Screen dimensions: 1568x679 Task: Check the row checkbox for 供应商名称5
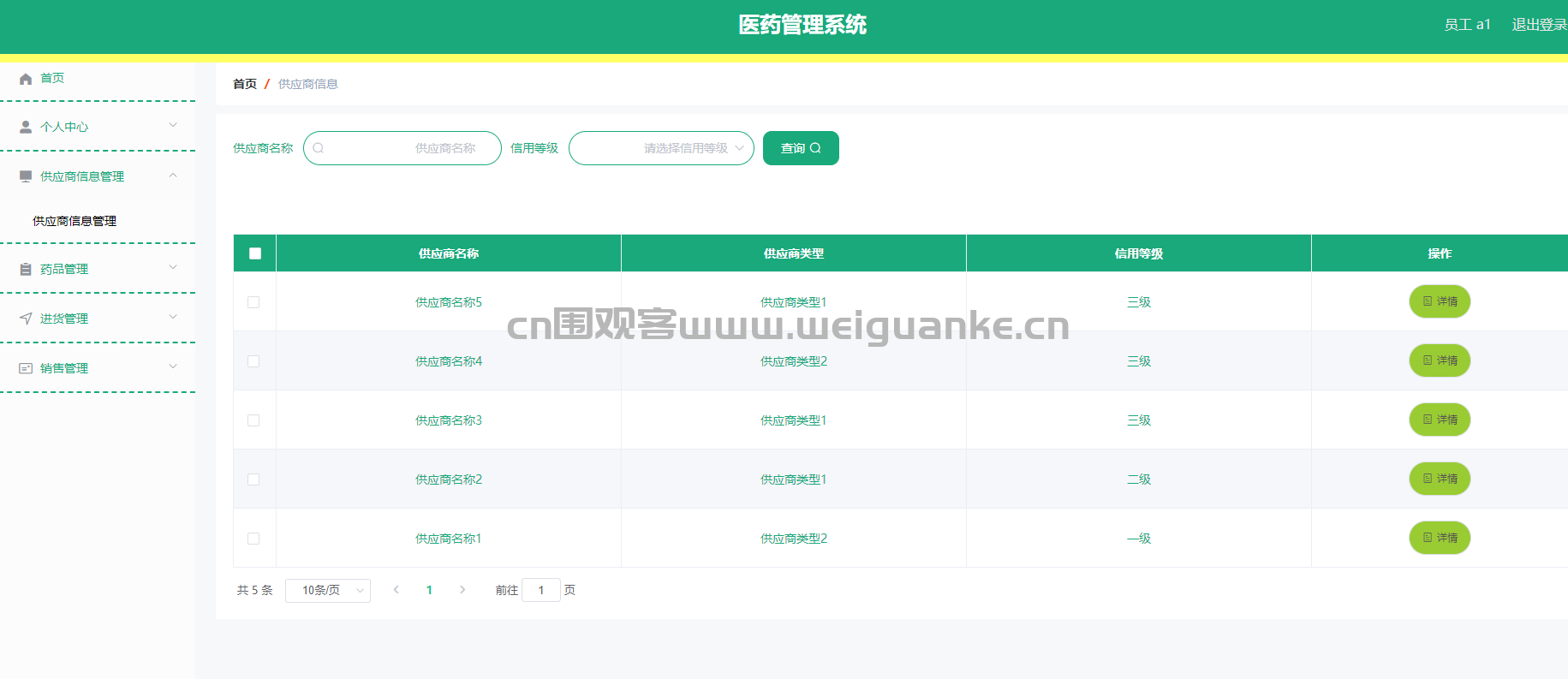[253, 302]
